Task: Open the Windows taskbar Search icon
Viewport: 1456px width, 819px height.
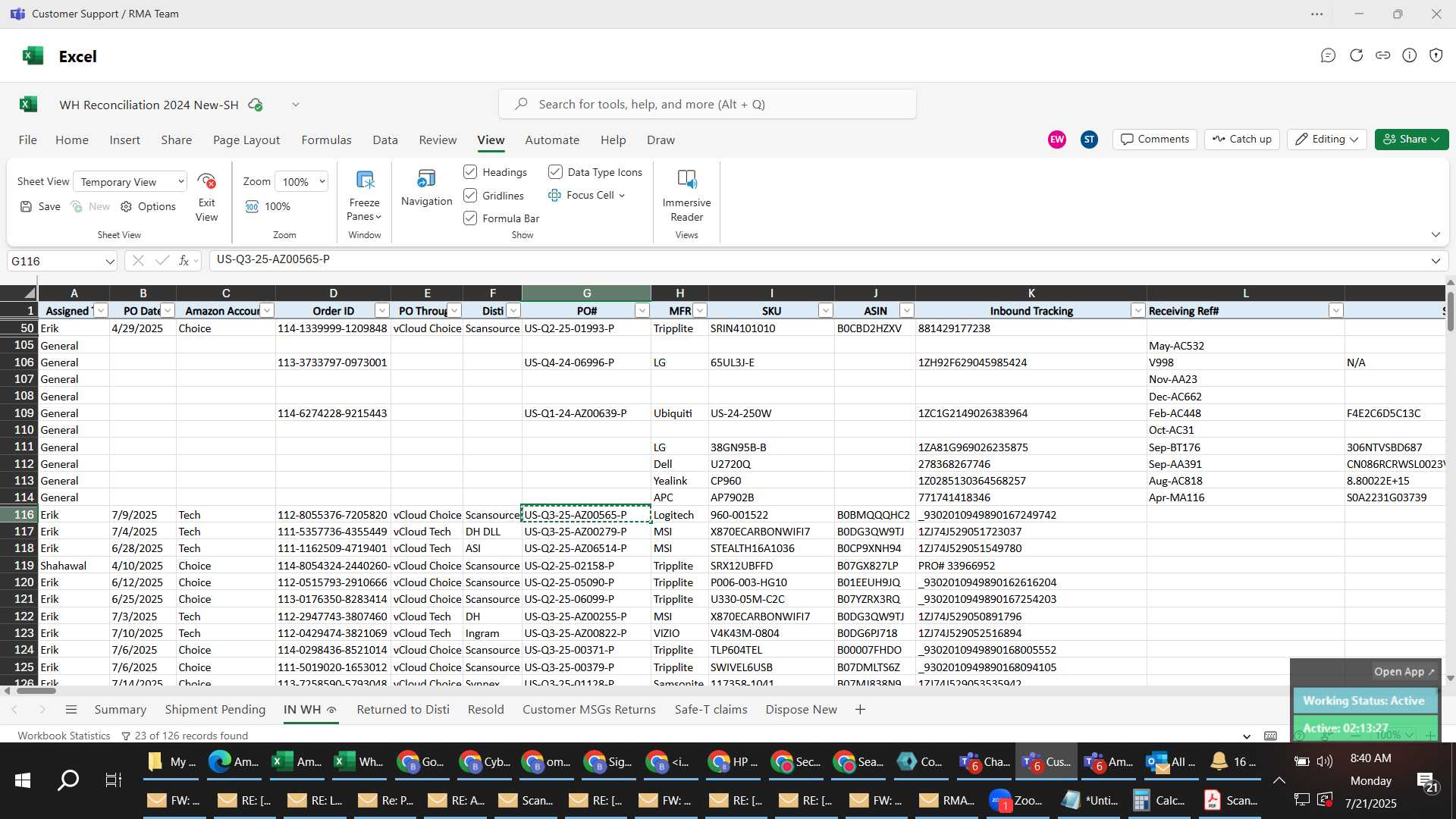Action: click(68, 780)
